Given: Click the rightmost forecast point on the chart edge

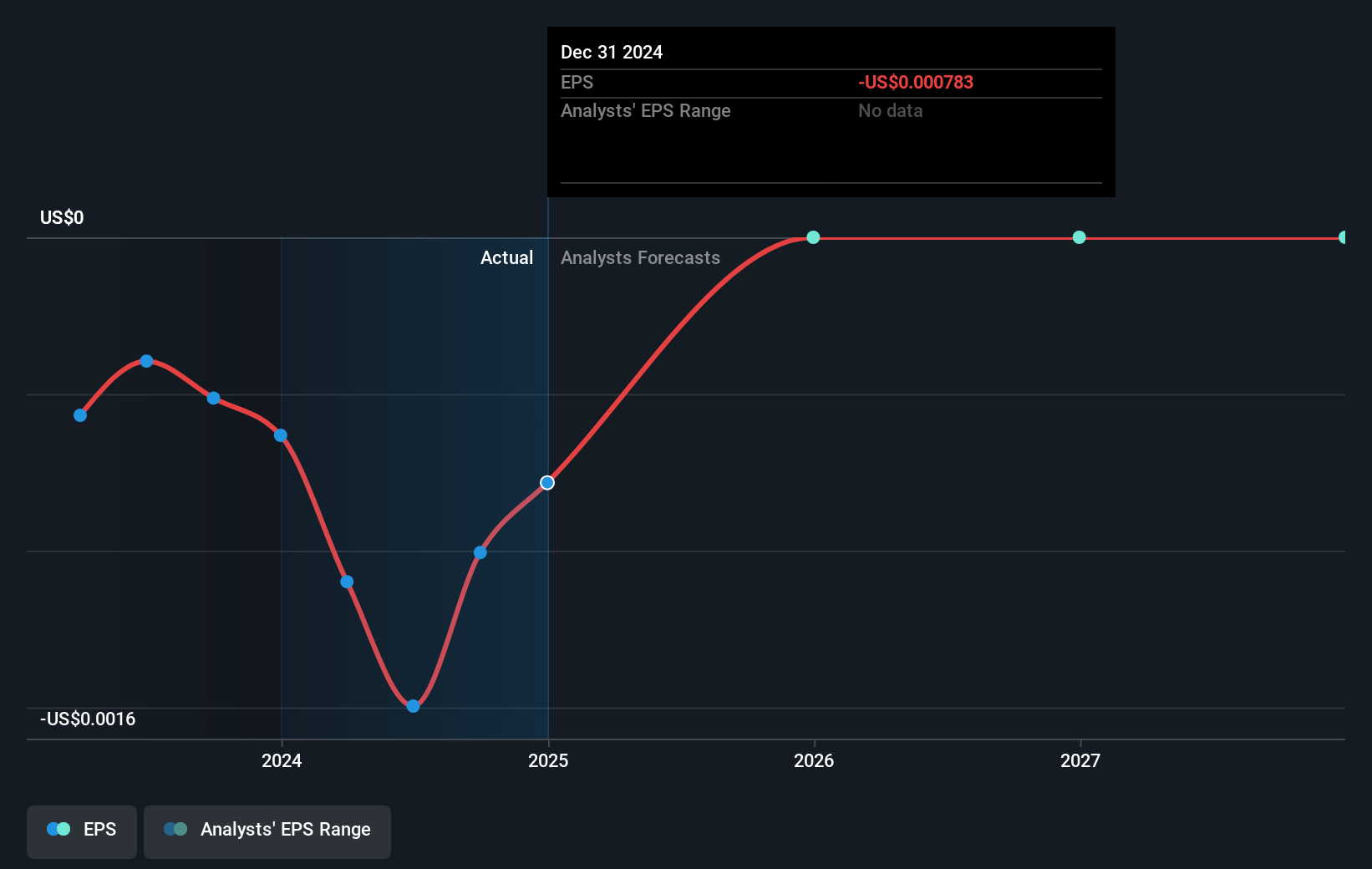Looking at the screenshot, I should tap(1344, 237).
